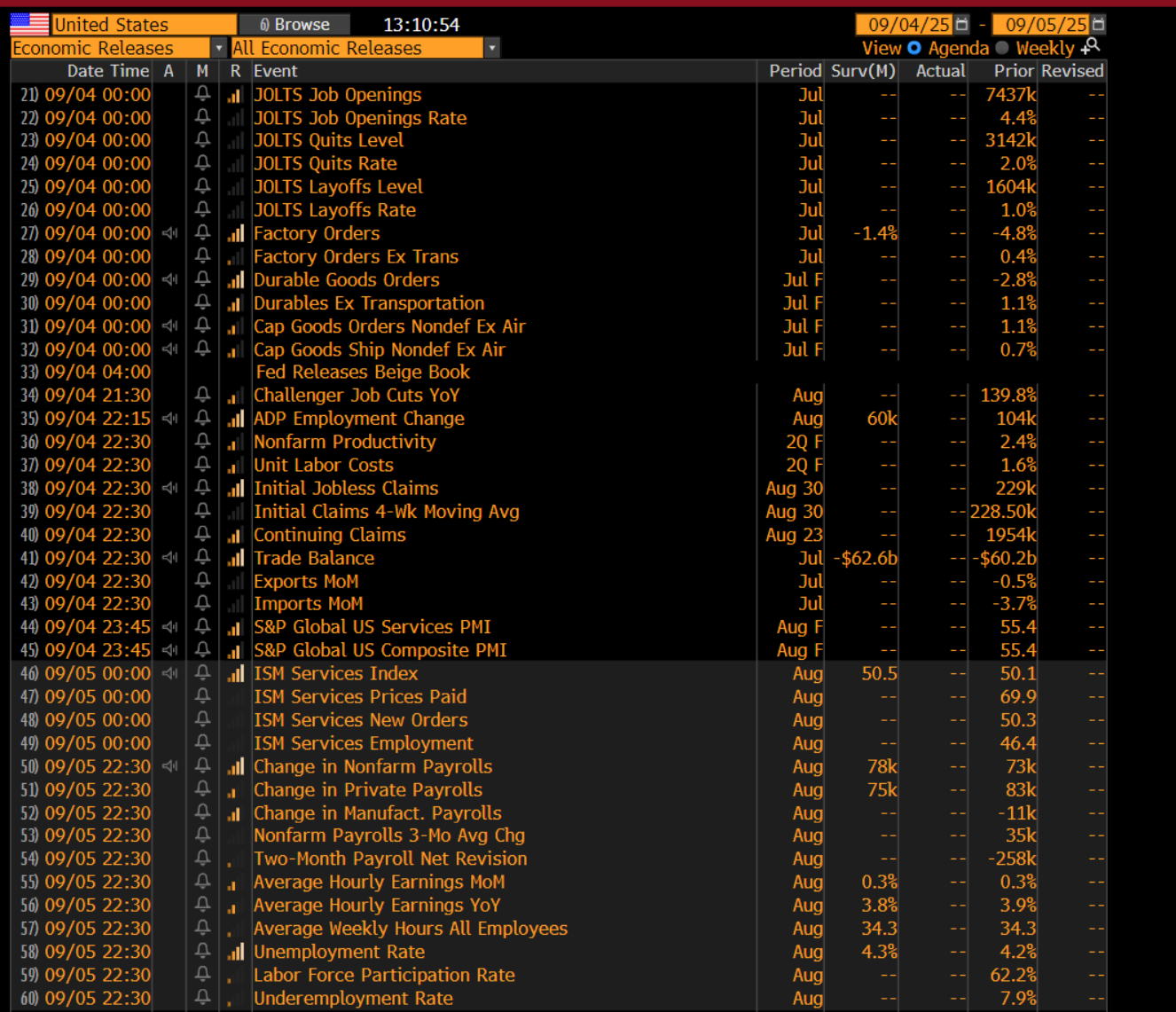Open the Labor Force Participation Rate event
Image resolution: width=1176 pixels, height=1012 pixels.
pyautogui.click(x=384, y=975)
